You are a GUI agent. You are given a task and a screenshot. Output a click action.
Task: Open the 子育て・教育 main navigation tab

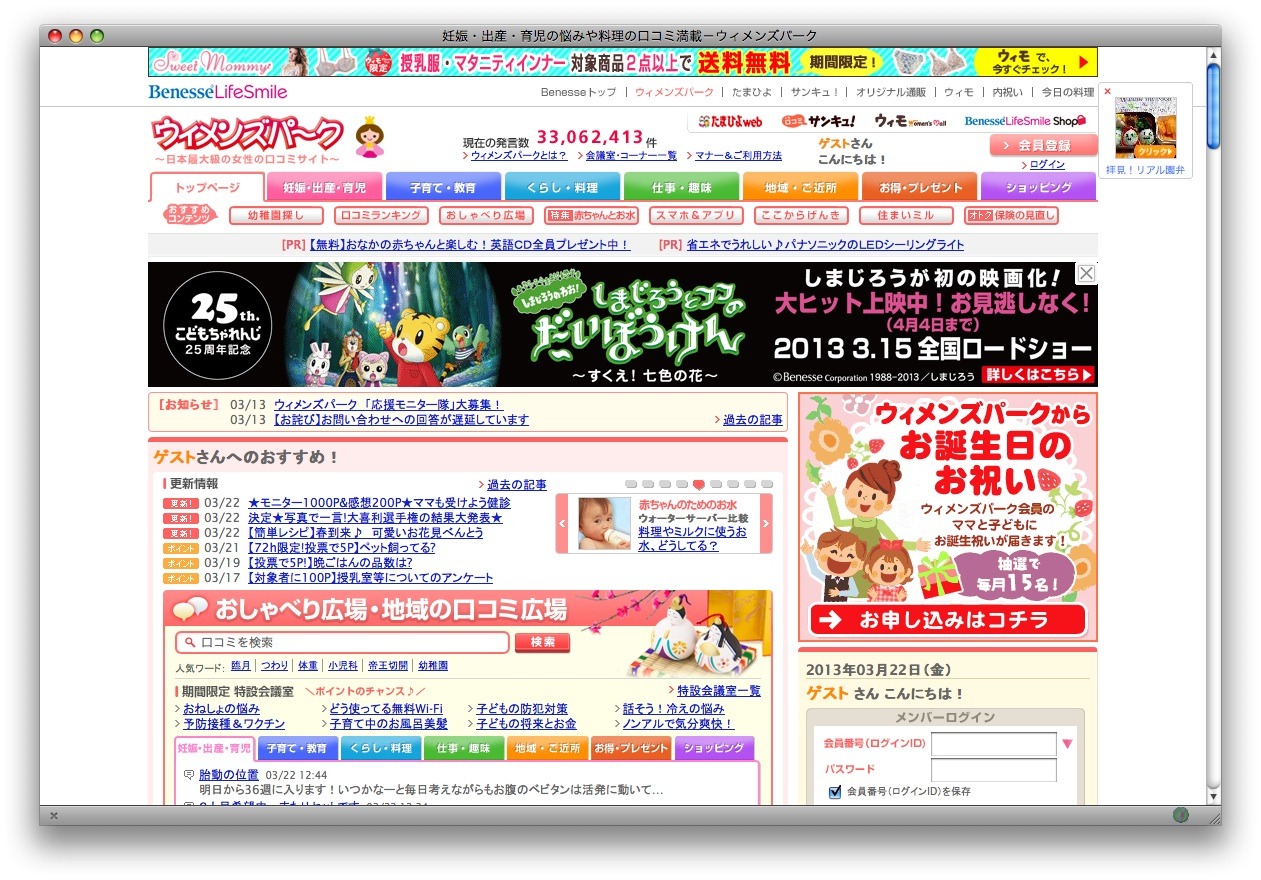pos(443,187)
